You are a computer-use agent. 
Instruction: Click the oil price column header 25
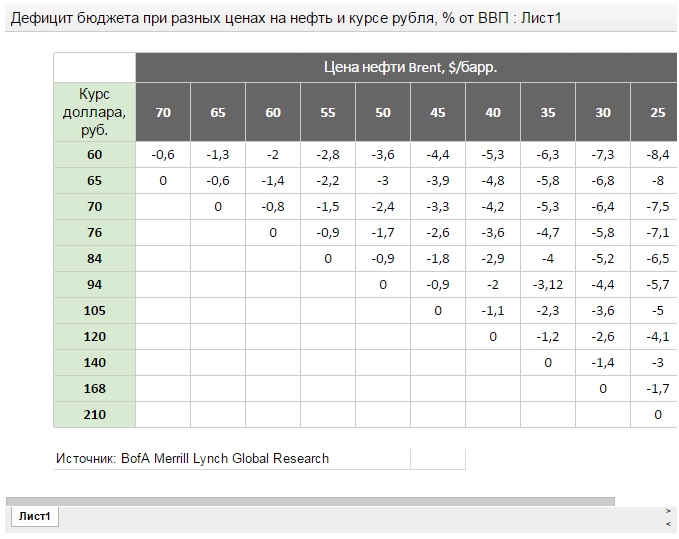[657, 113]
